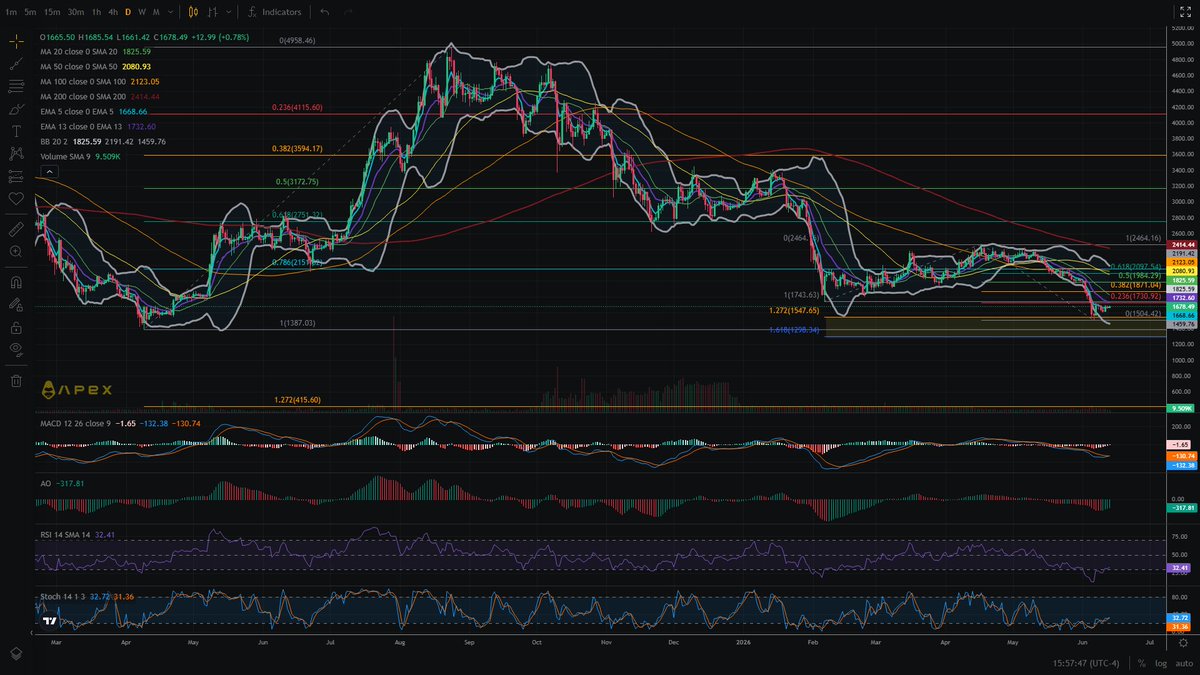Select the brush drawing tool
Screen dimensions: 1200x675
15,108
